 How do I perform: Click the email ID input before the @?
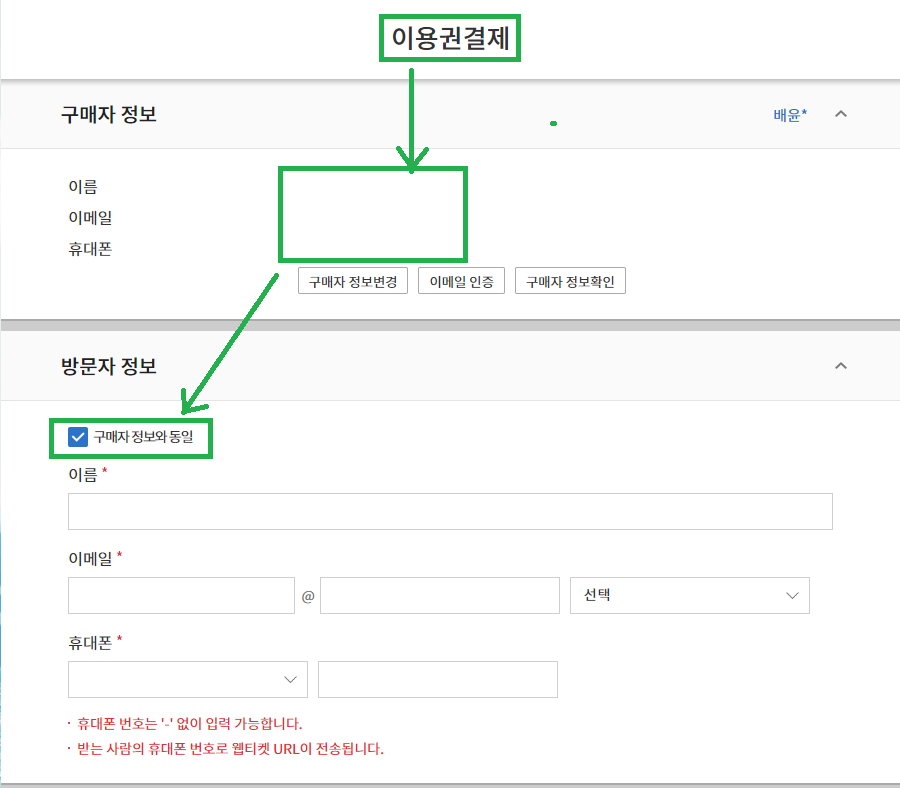click(x=180, y=595)
